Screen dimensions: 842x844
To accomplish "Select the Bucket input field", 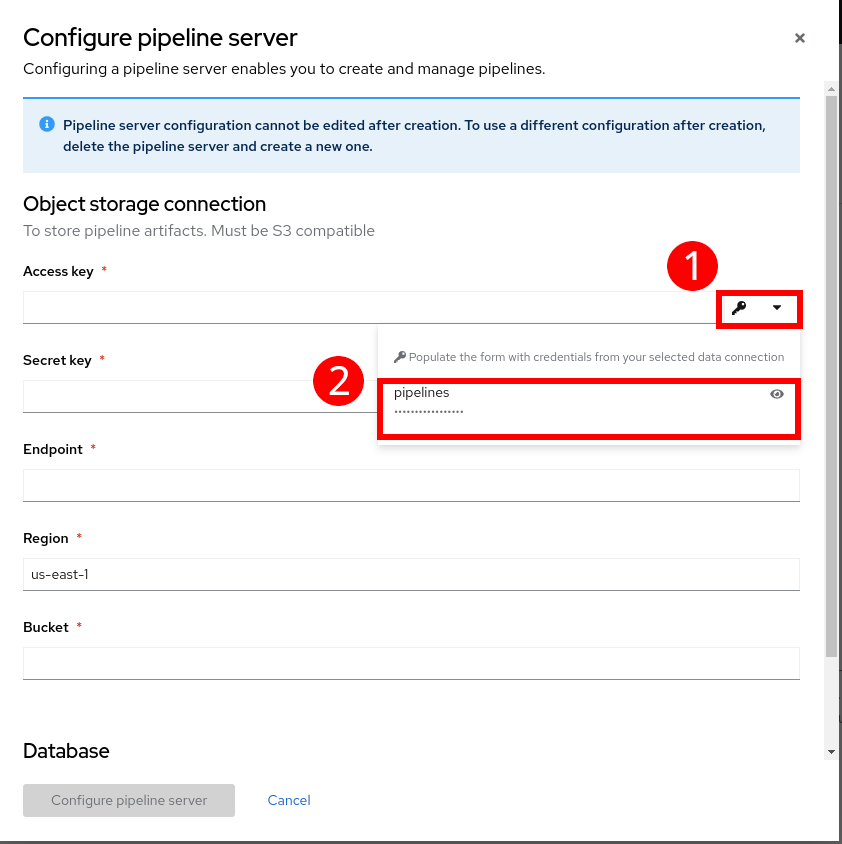I will point(410,664).
